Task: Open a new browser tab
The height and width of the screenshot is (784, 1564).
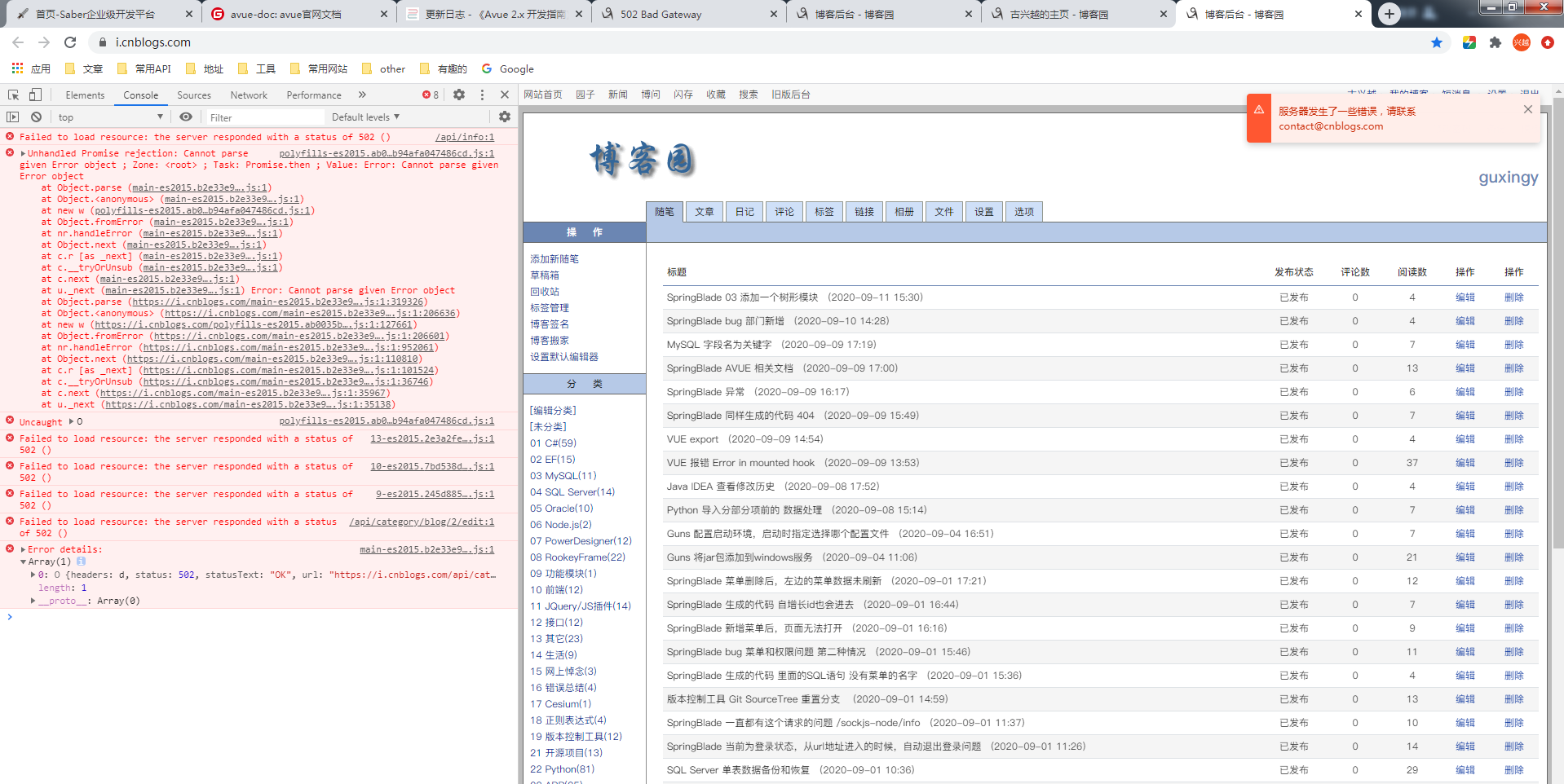Action: (1389, 13)
